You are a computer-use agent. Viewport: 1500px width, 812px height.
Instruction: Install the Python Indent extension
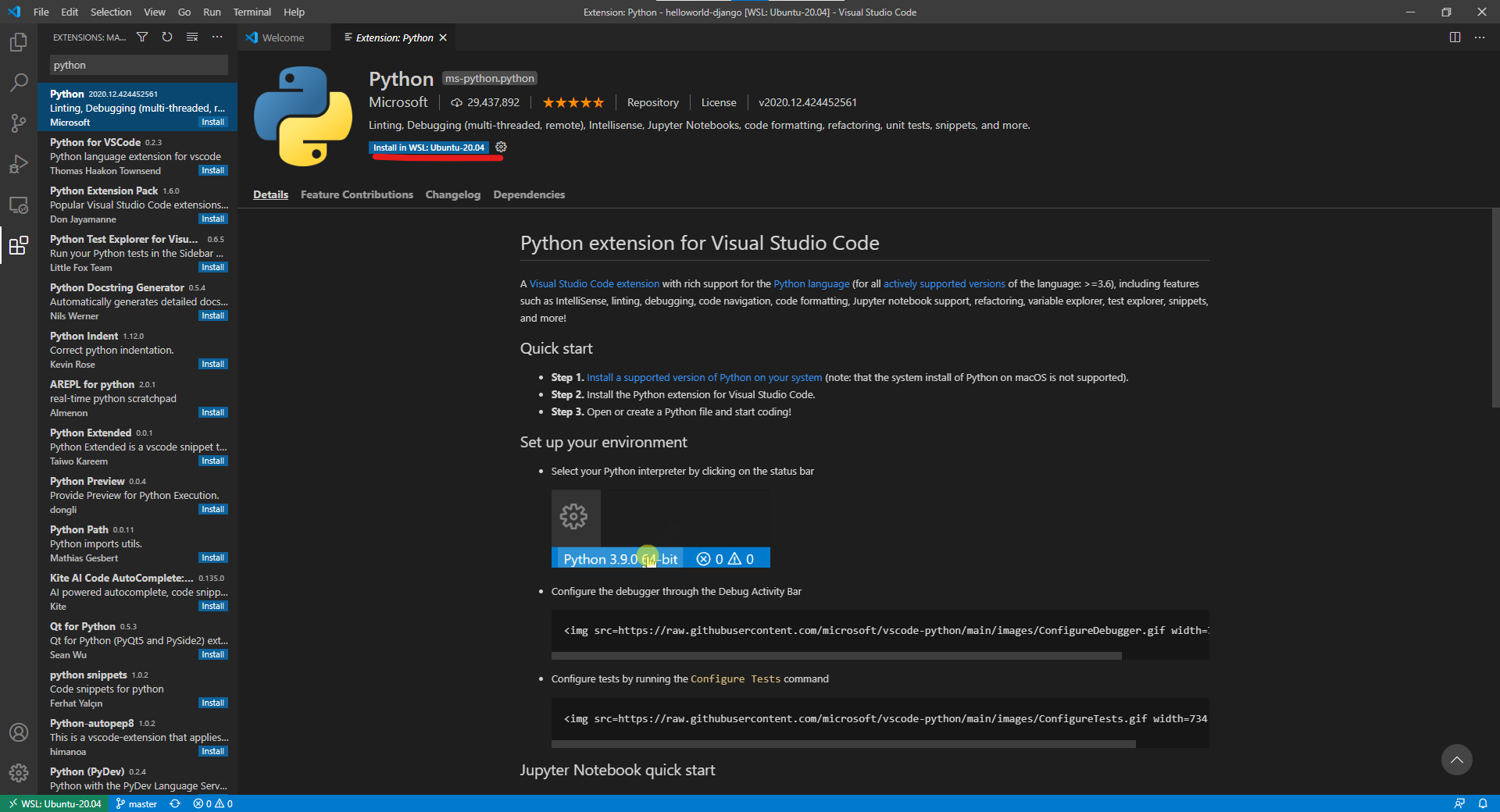(x=212, y=365)
